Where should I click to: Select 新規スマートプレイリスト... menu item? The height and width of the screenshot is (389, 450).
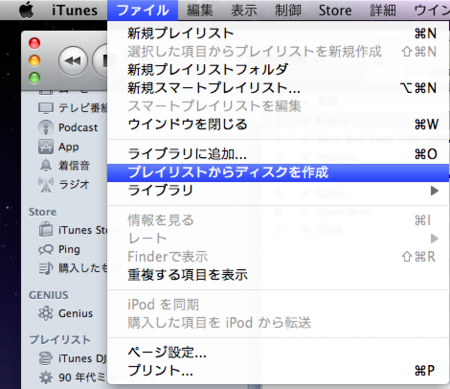coord(278,88)
